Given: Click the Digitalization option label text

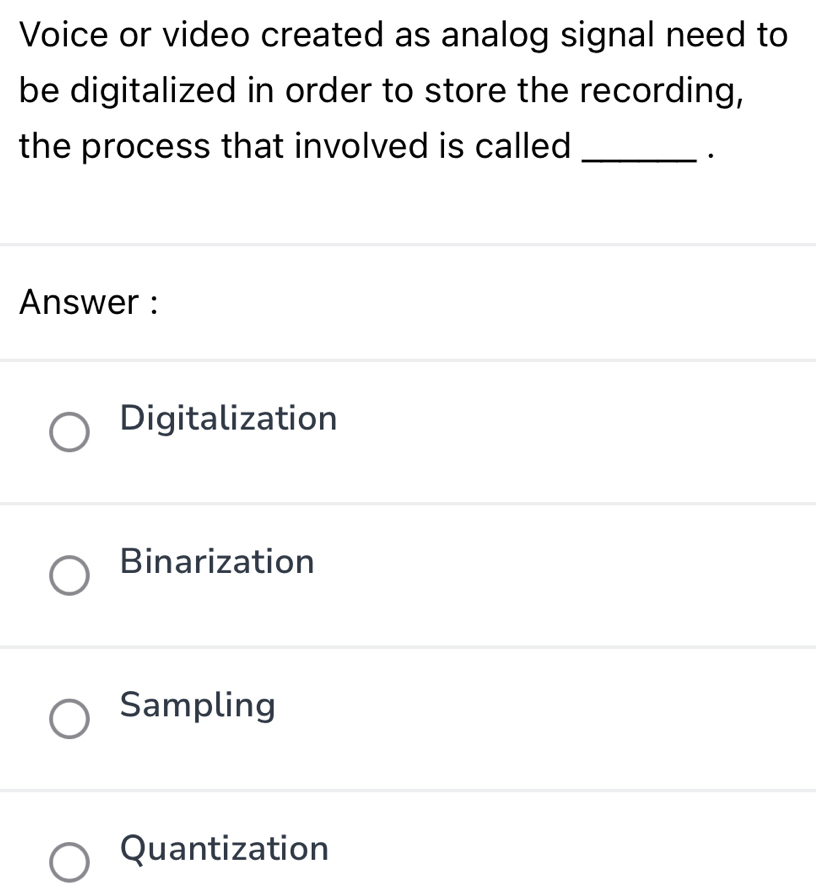Looking at the screenshot, I should coord(227,419).
